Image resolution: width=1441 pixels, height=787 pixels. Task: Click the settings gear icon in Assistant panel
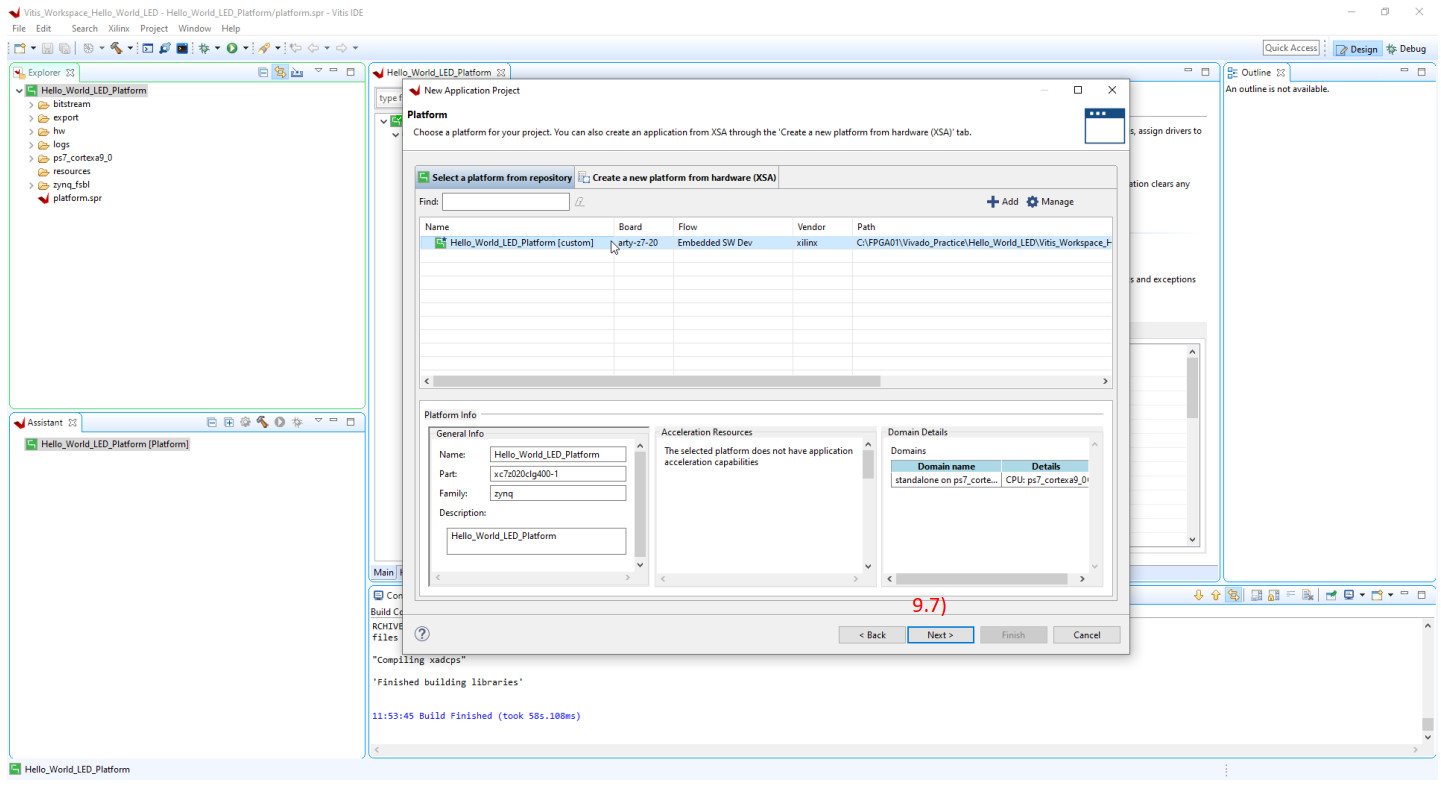[x=245, y=422]
